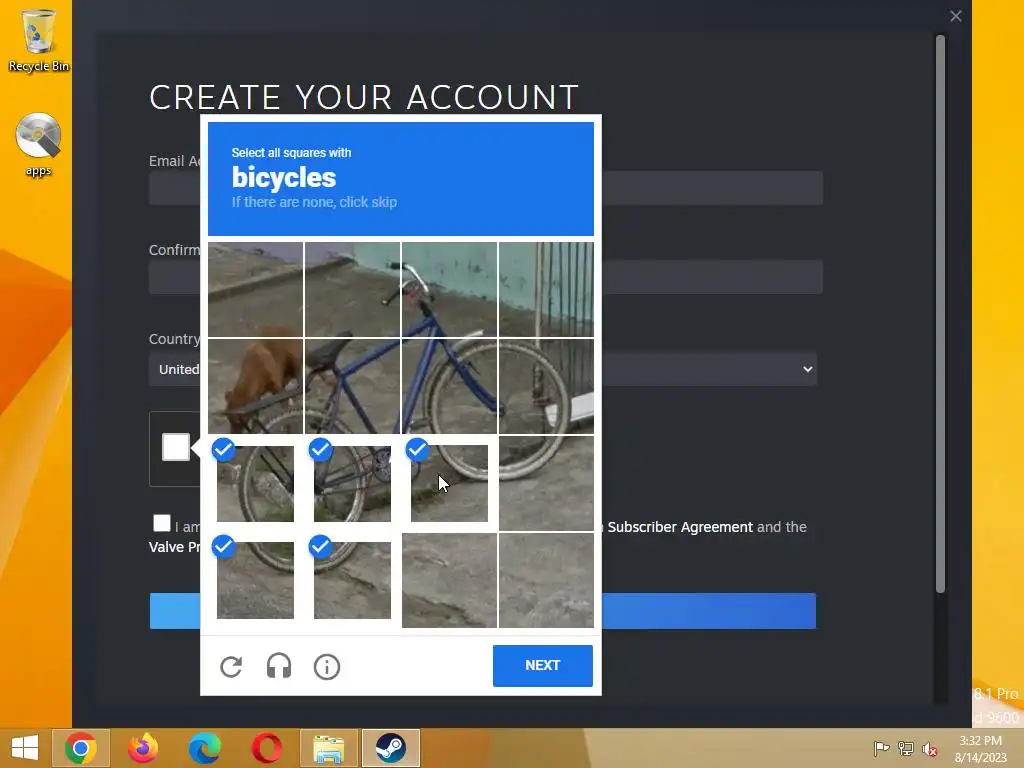The width and height of the screenshot is (1024, 768).
Task: Deselect the checked bottom-row tile beside the corner
Action: [x=352, y=580]
